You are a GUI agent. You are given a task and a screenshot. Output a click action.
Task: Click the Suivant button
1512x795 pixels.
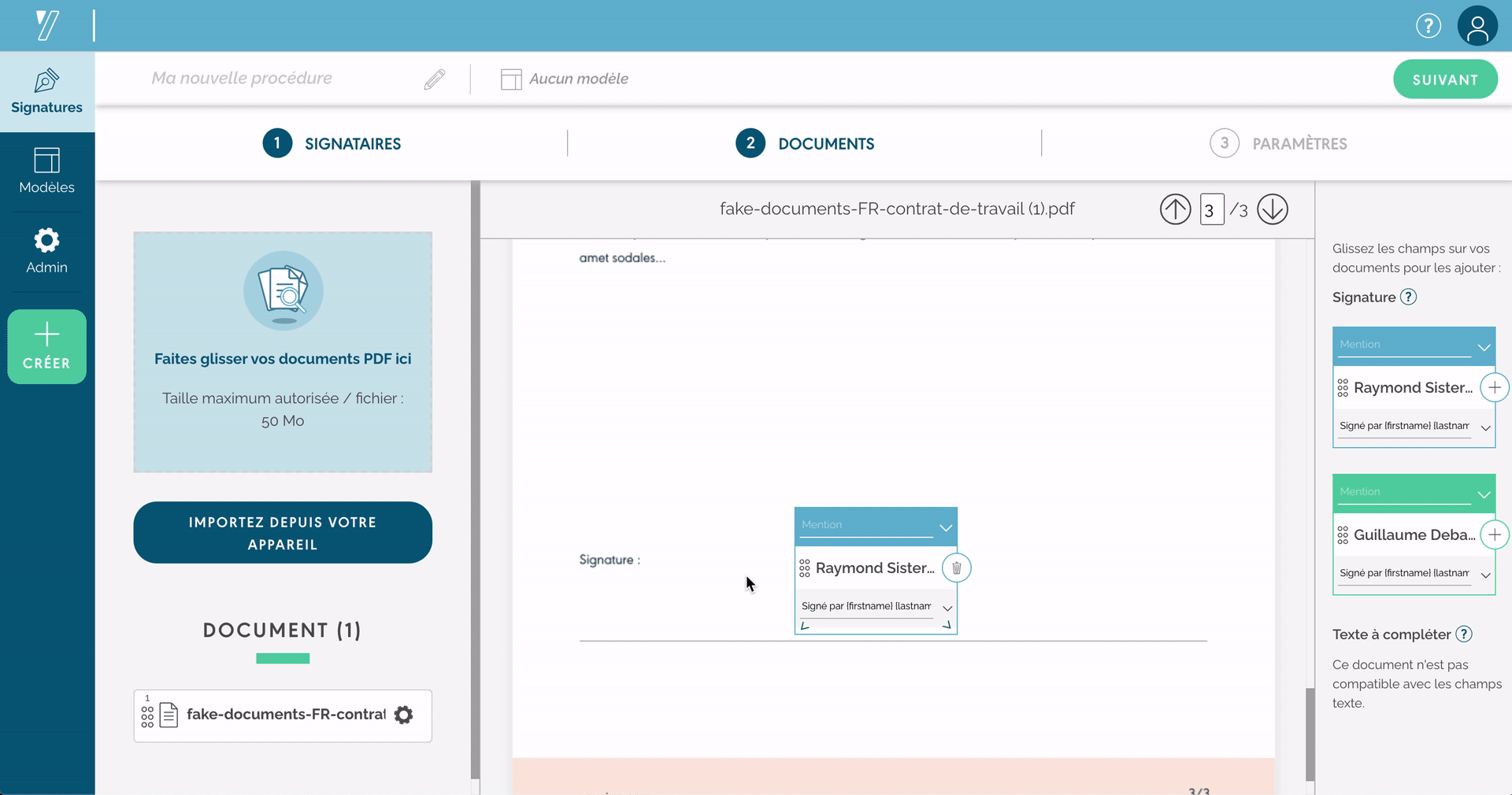(1444, 79)
